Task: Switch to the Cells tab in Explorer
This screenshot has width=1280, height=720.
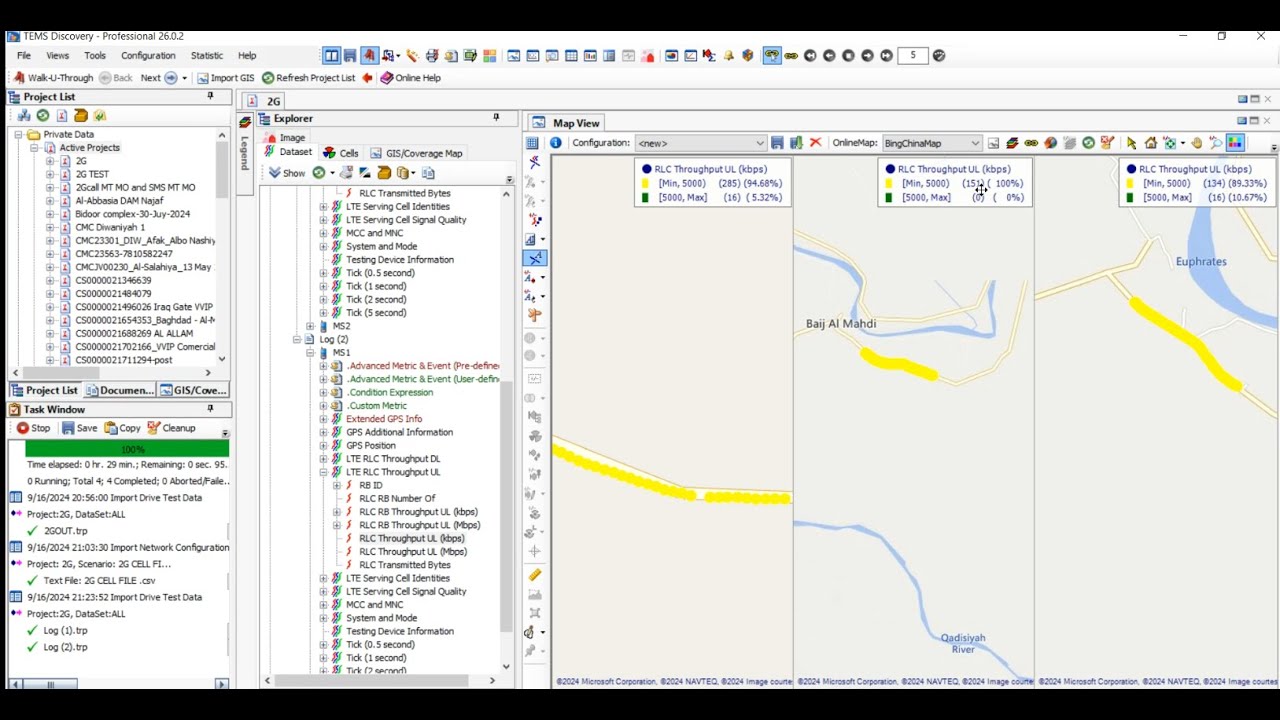Action: pos(340,153)
